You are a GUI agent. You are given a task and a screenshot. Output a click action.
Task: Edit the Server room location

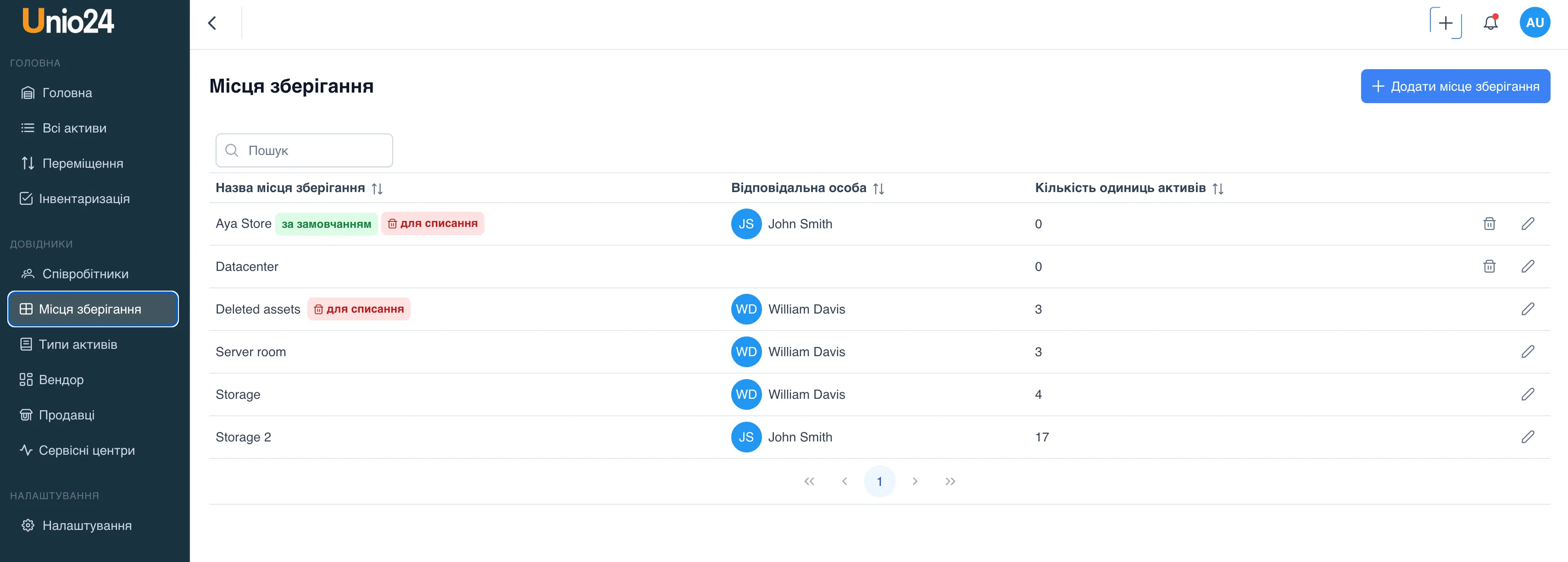click(1527, 352)
